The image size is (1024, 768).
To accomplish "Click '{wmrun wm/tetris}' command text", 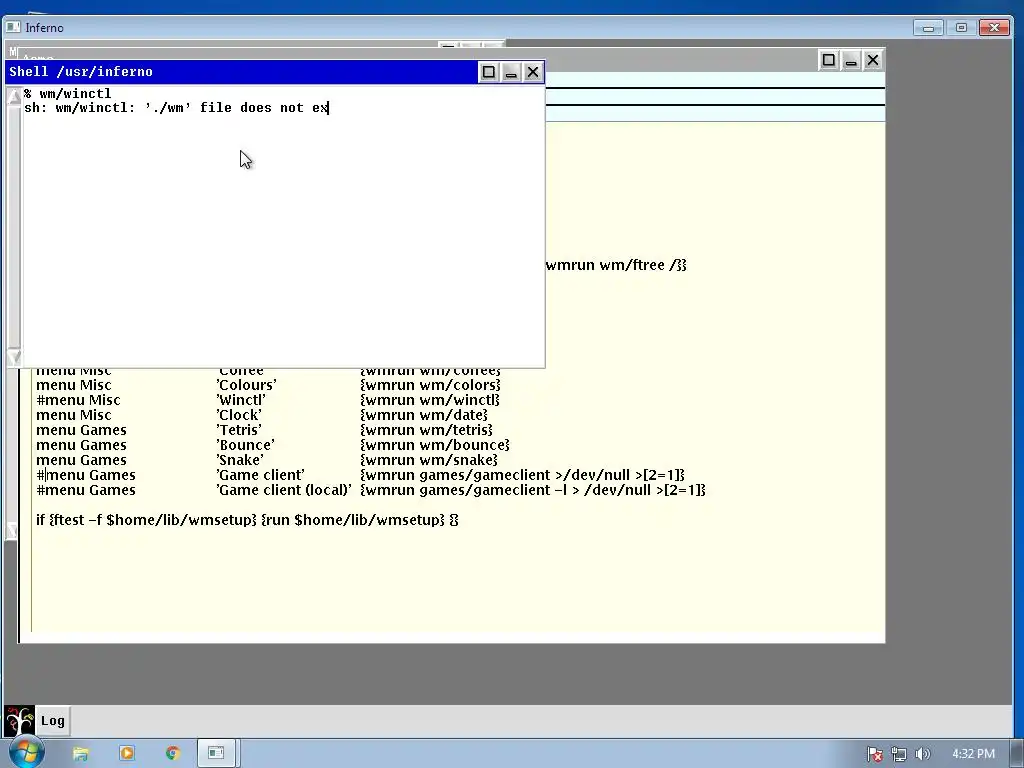I will pos(426,430).
